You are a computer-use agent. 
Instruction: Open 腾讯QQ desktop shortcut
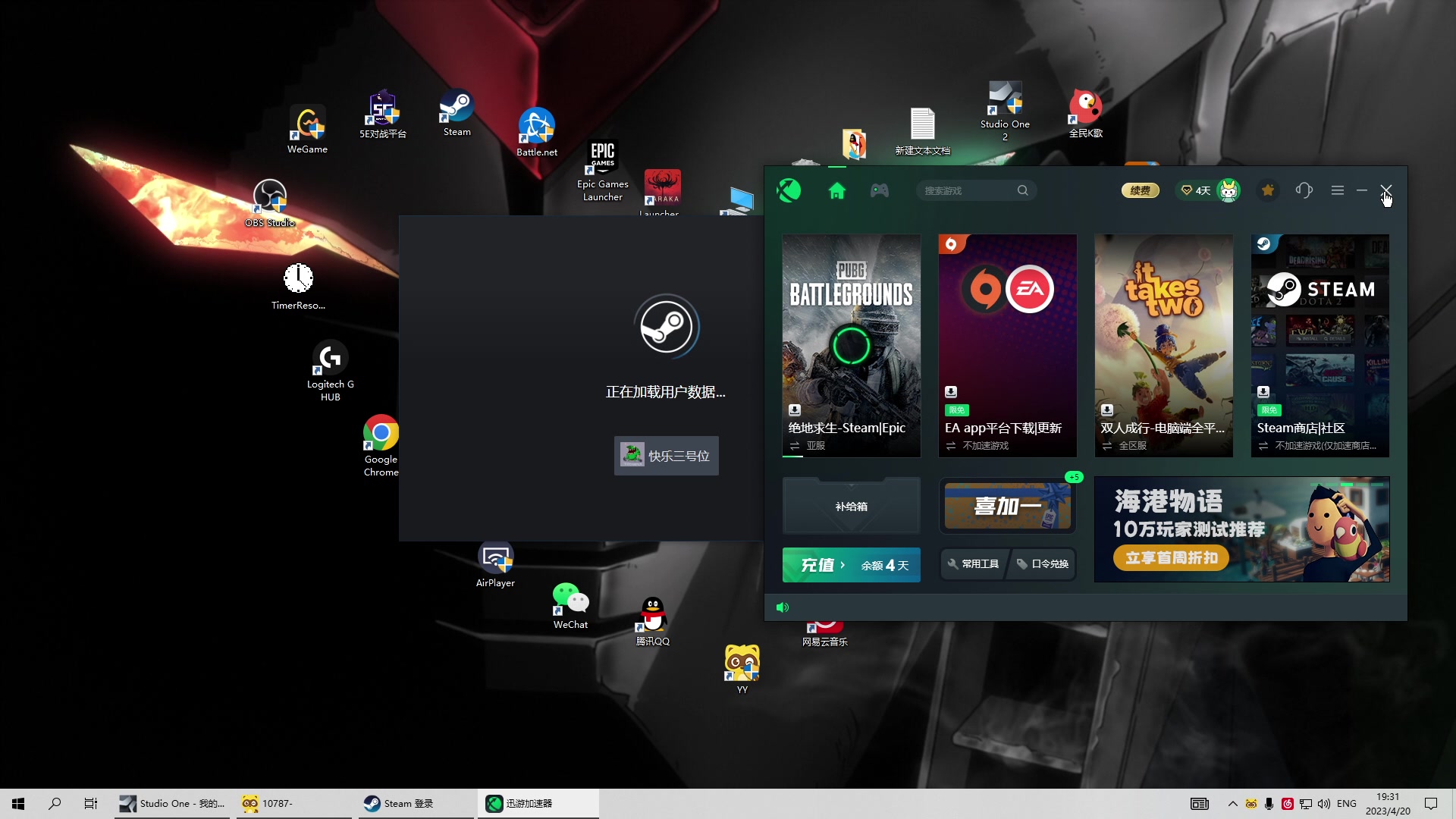point(653,622)
